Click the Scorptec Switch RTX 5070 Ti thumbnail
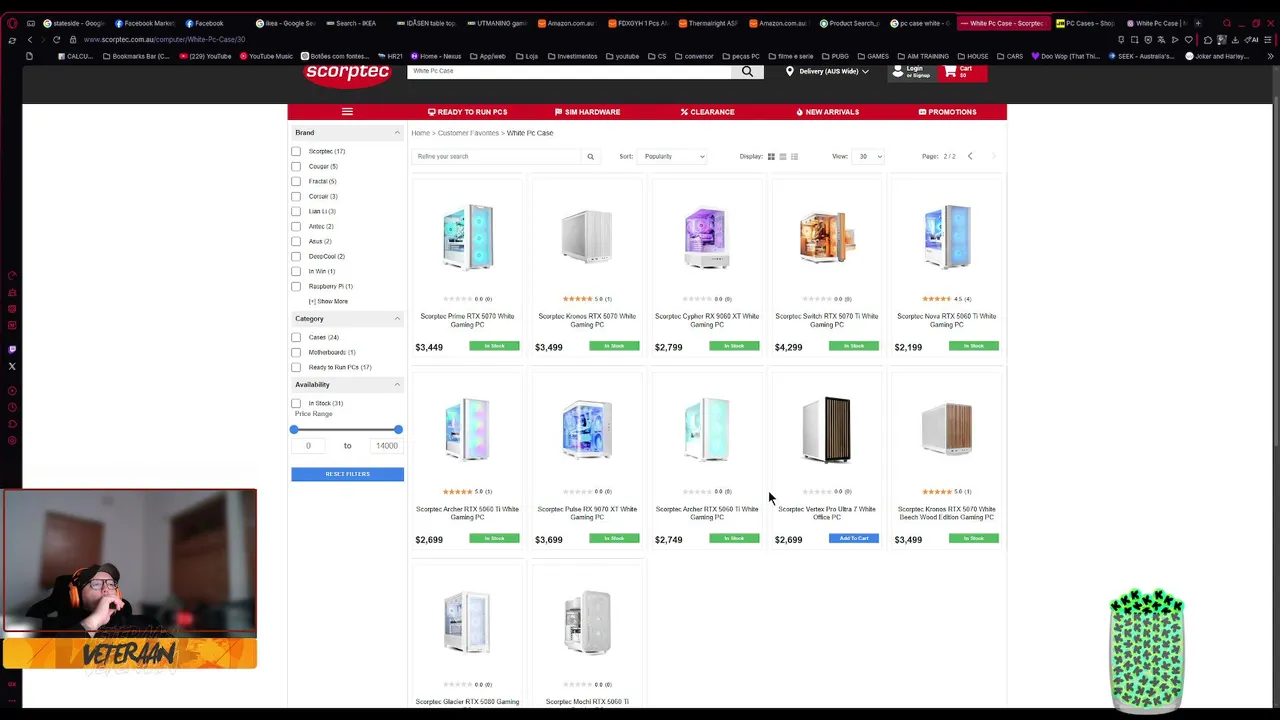Viewport: 1280px width, 720px height. (x=827, y=237)
